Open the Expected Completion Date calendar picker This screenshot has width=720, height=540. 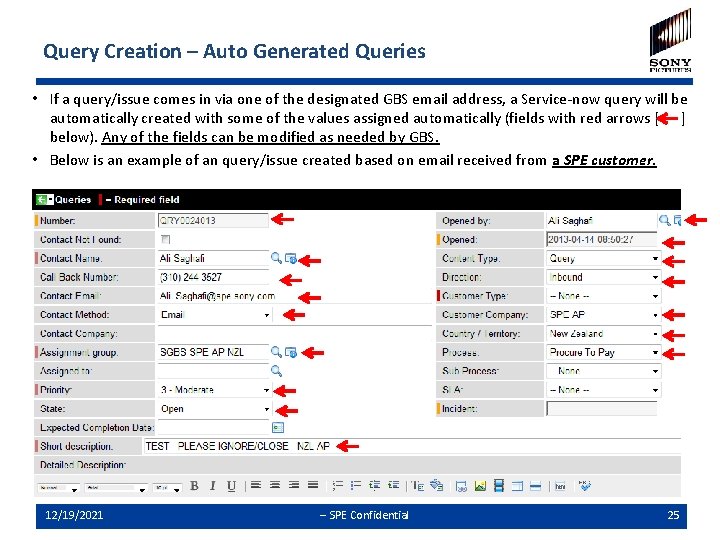tap(277, 428)
